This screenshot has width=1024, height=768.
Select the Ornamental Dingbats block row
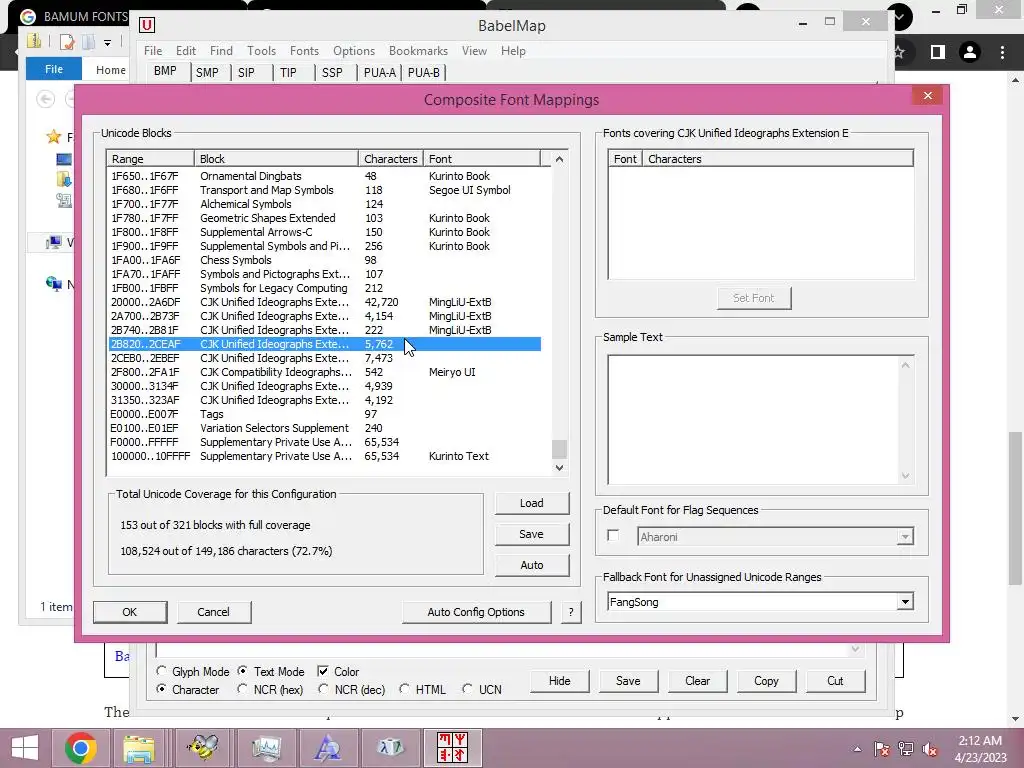click(325, 176)
